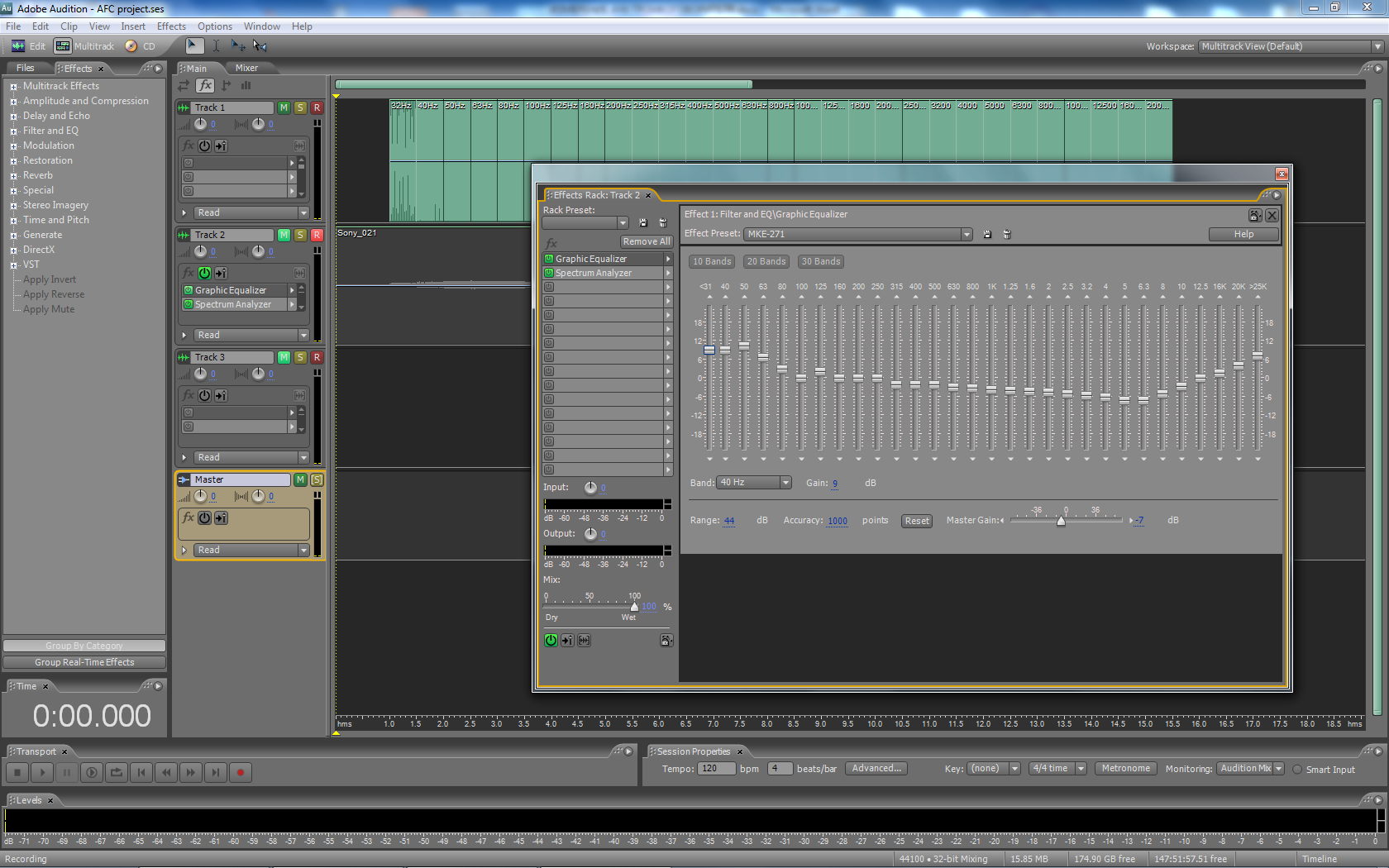This screenshot has width=1389, height=868.
Task: Open the Effect Preset dropdown
Action: coord(967,234)
